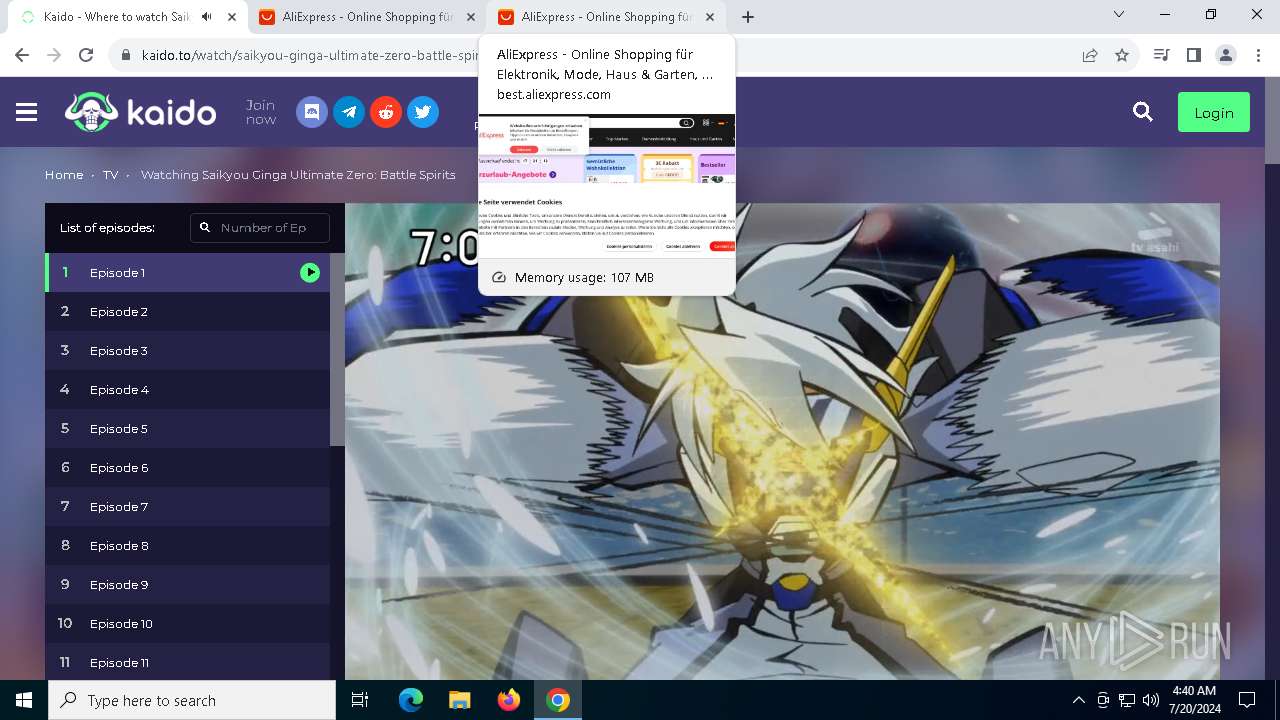This screenshot has height=720, width=1280.
Task: Go back in browser history
Action: (x=22, y=55)
